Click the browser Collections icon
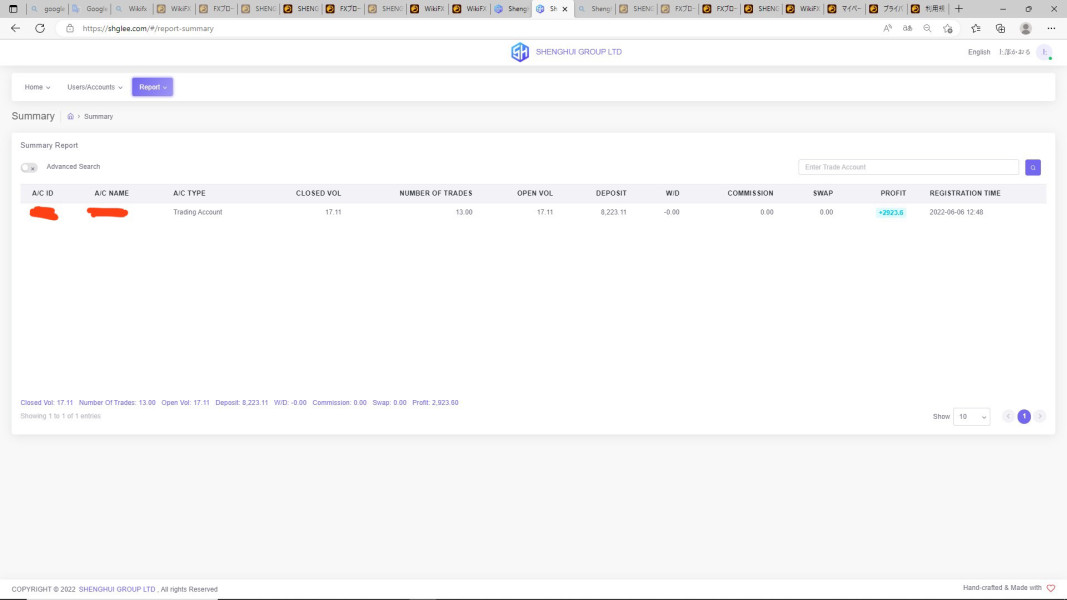This screenshot has width=1067, height=600. tap(1000, 28)
